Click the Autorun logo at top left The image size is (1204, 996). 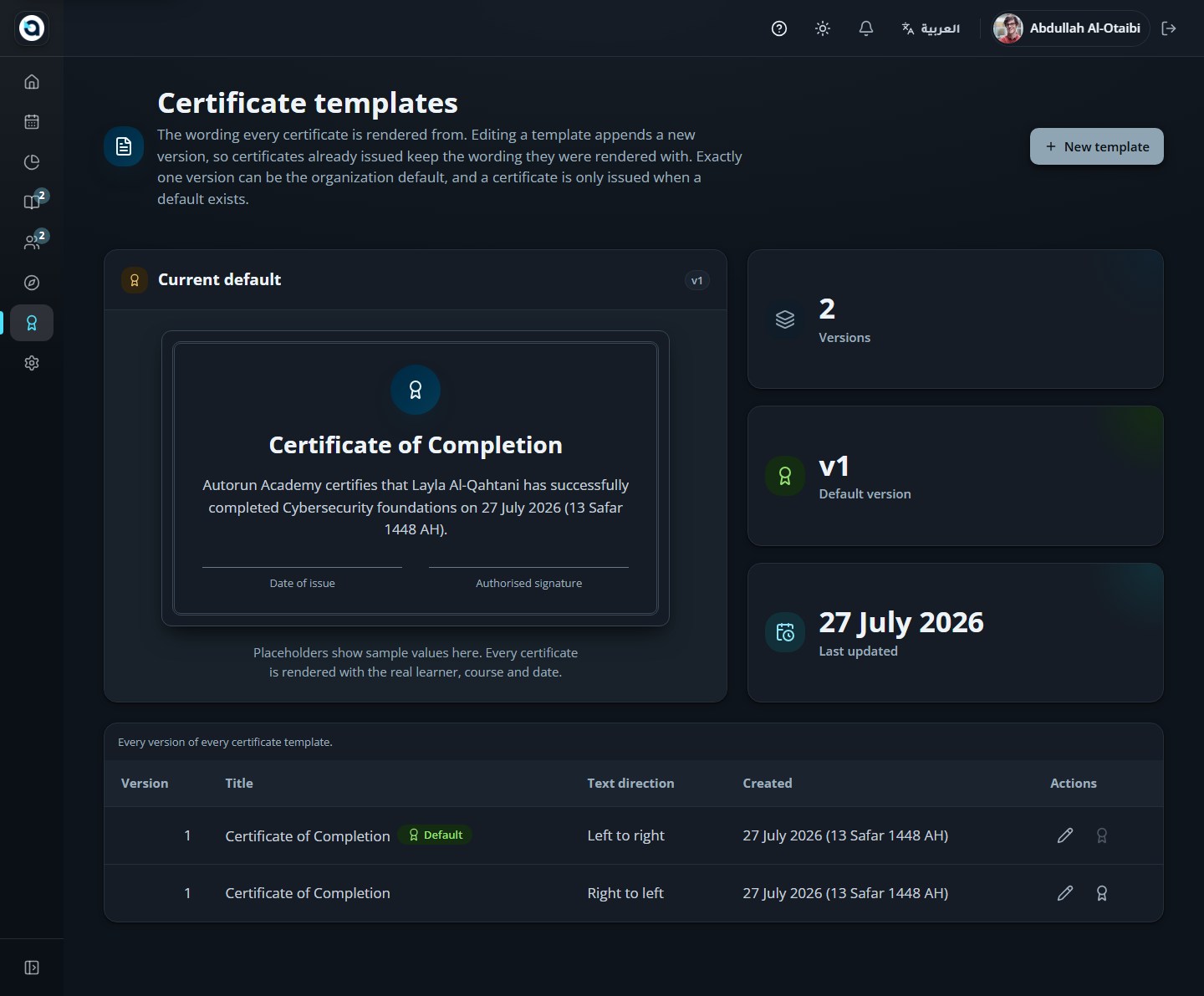pyautogui.click(x=32, y=28)
